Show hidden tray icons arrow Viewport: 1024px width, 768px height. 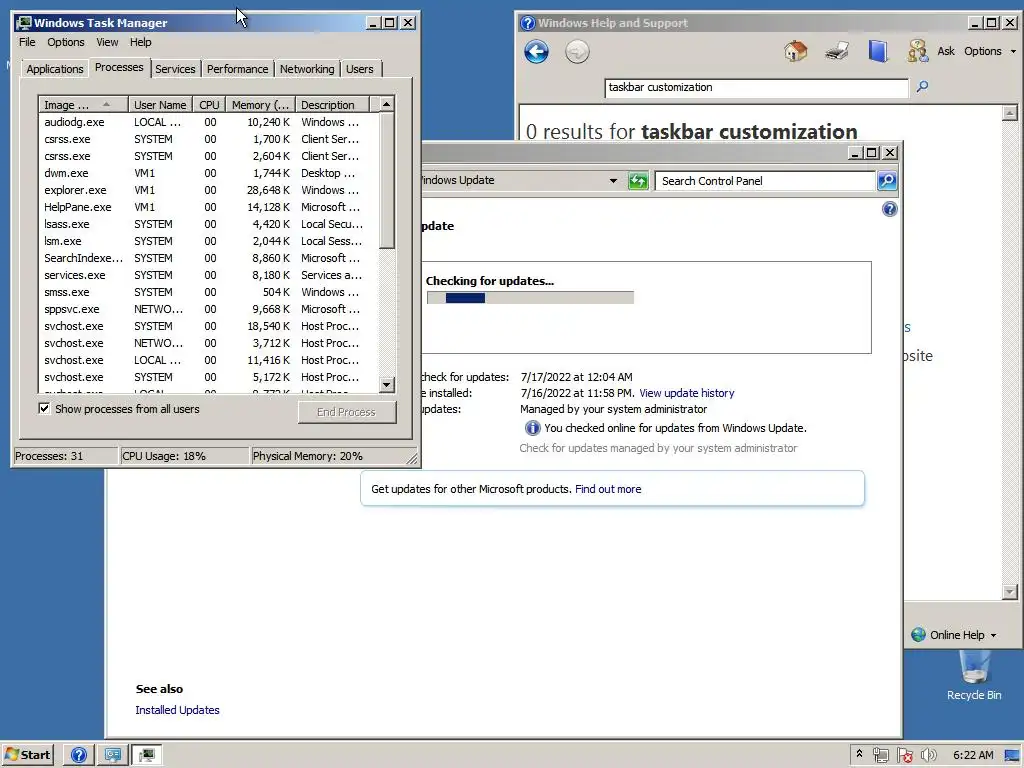(x=859, y=754)
